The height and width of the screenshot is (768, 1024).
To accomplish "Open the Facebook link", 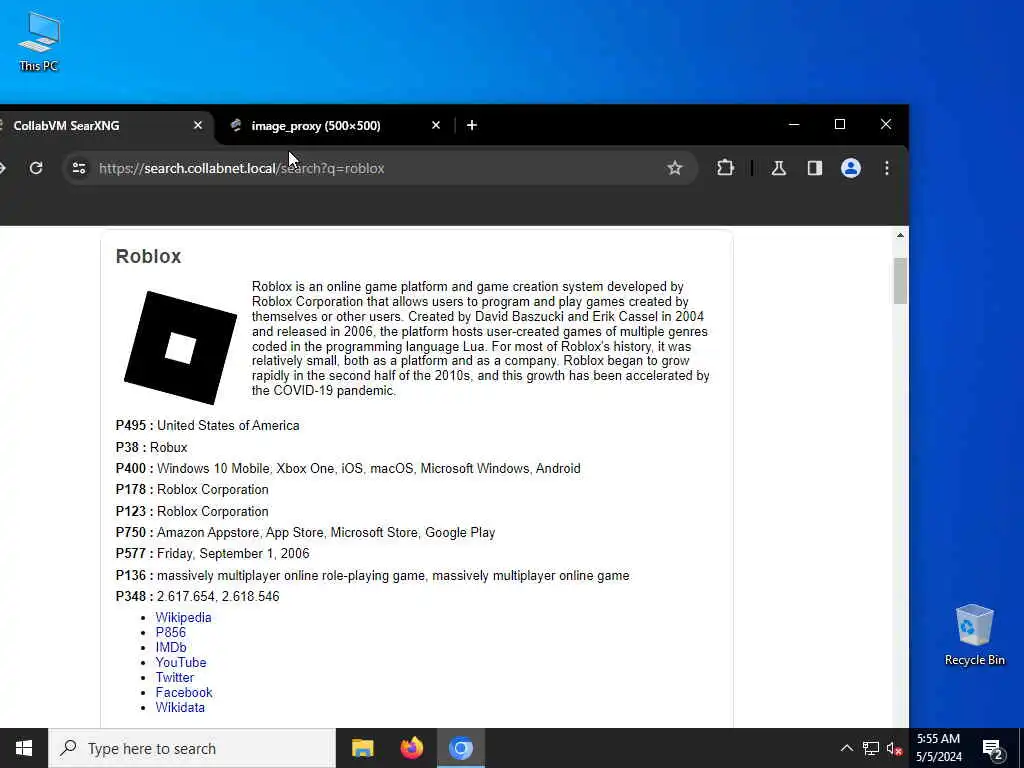I will pyautogui.click(x=184, y=692).
